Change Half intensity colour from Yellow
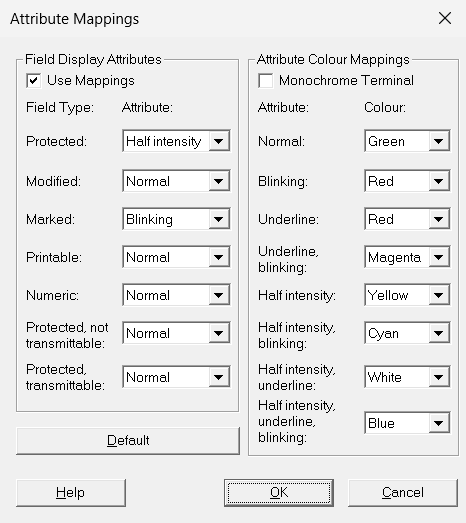Image resolution: width=466 pixels, height=523 pixels. (407, 295)
